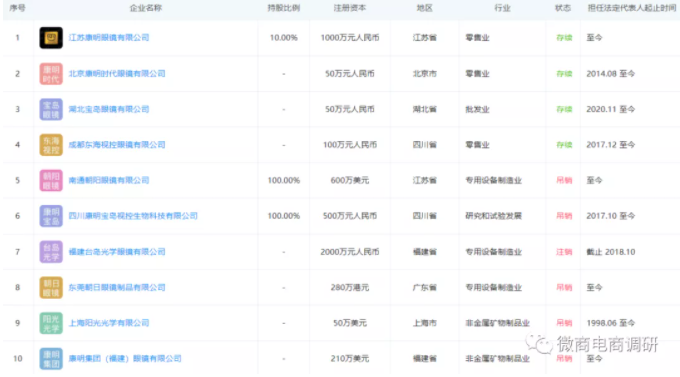Select the 2020.11 至今 date cell
680x377 pixels.
pyautogui.click(x=611, y=109)
